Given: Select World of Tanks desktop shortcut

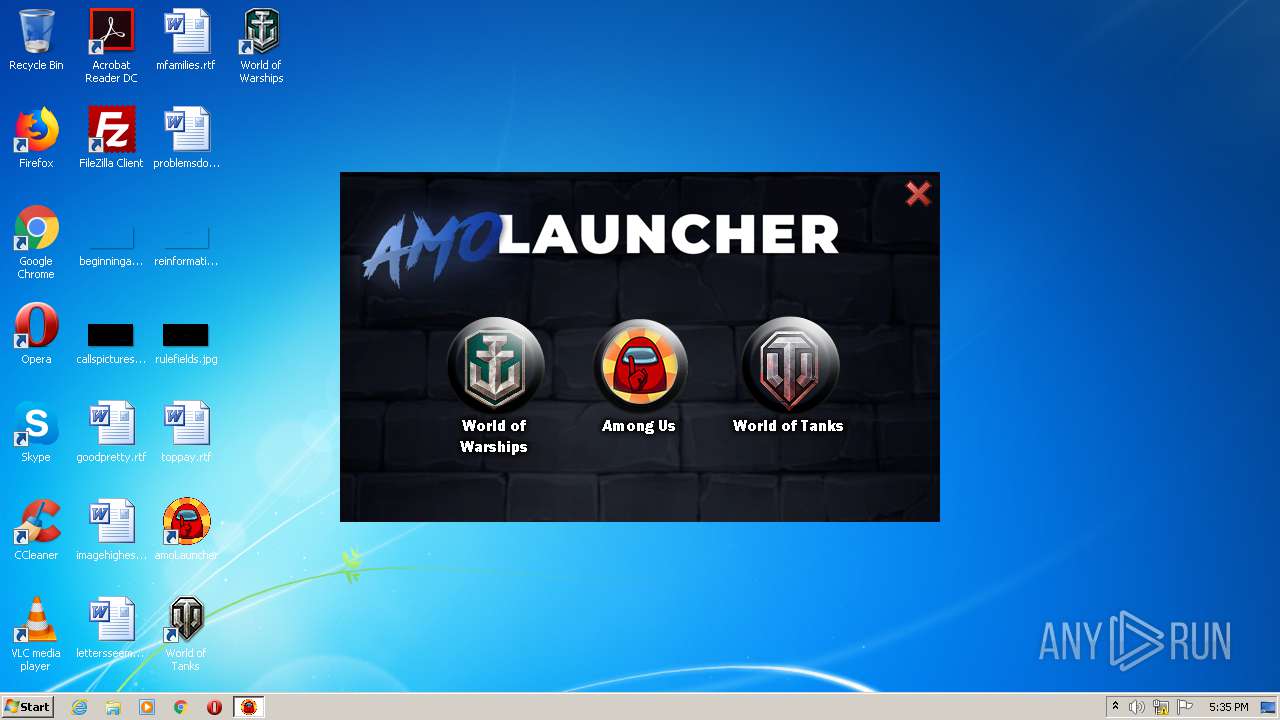Looking at the screenshot, I should [x=186, y=634].
